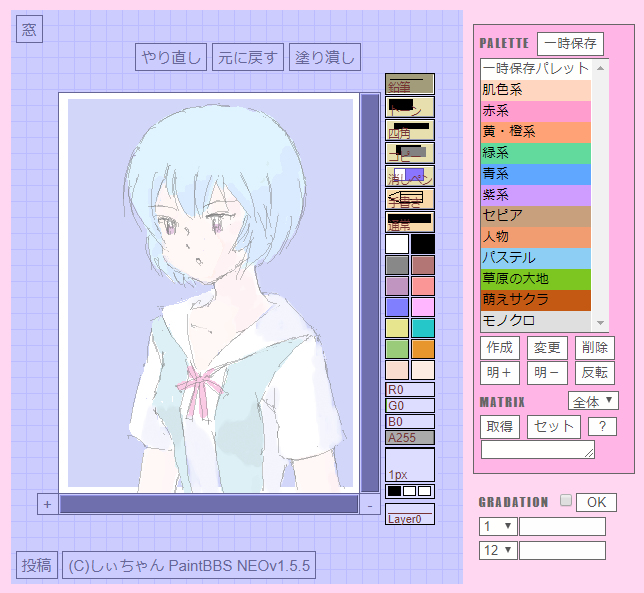Open the gradation dropdown showing 1
Screen dimensions: 644x593
coord(498,526)
